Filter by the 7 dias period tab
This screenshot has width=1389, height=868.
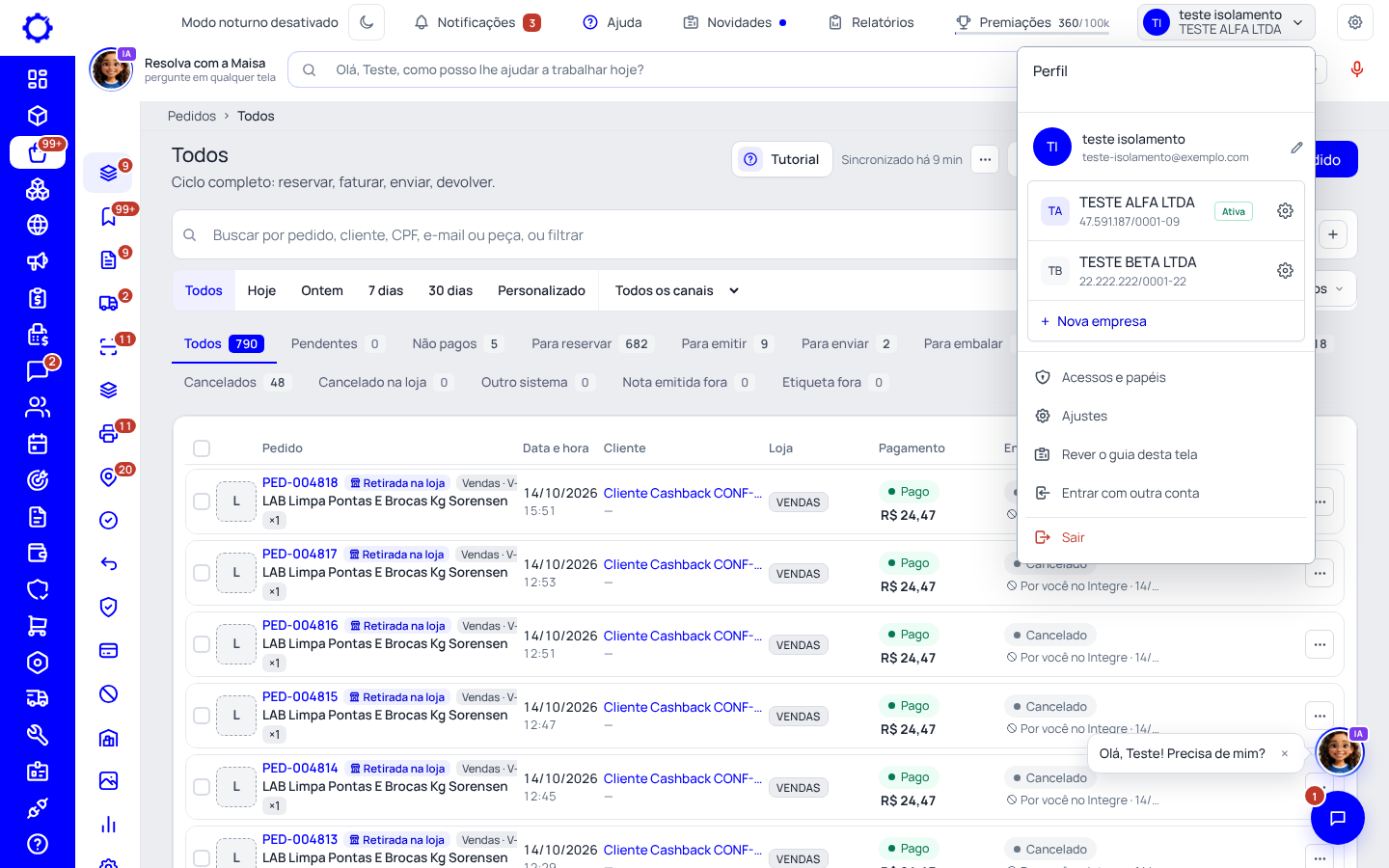click(386, 290)
